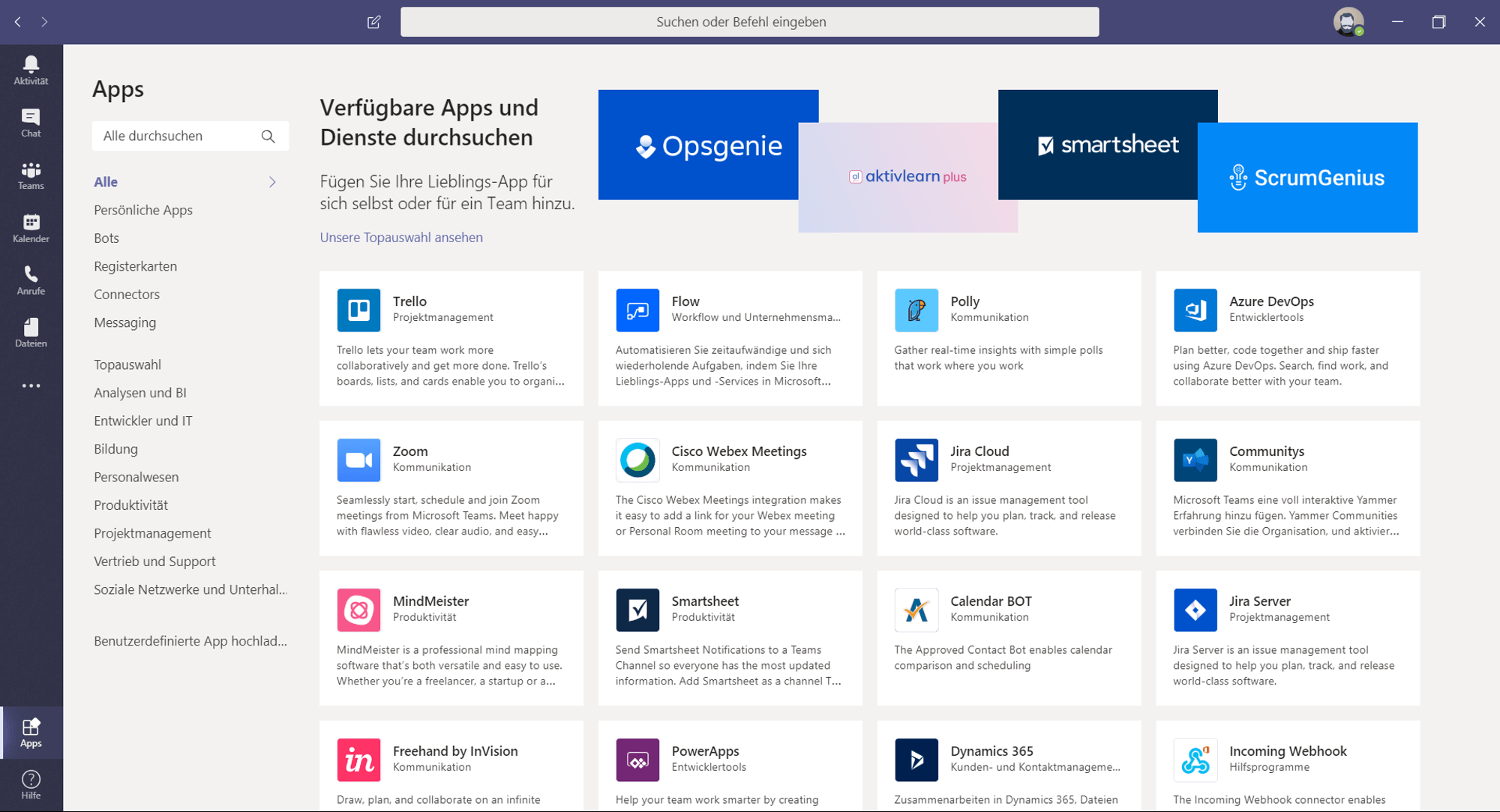Click Unsere Topauswahl ansehen link
The width and height of the screenshot is (1500, 812).
401,238
